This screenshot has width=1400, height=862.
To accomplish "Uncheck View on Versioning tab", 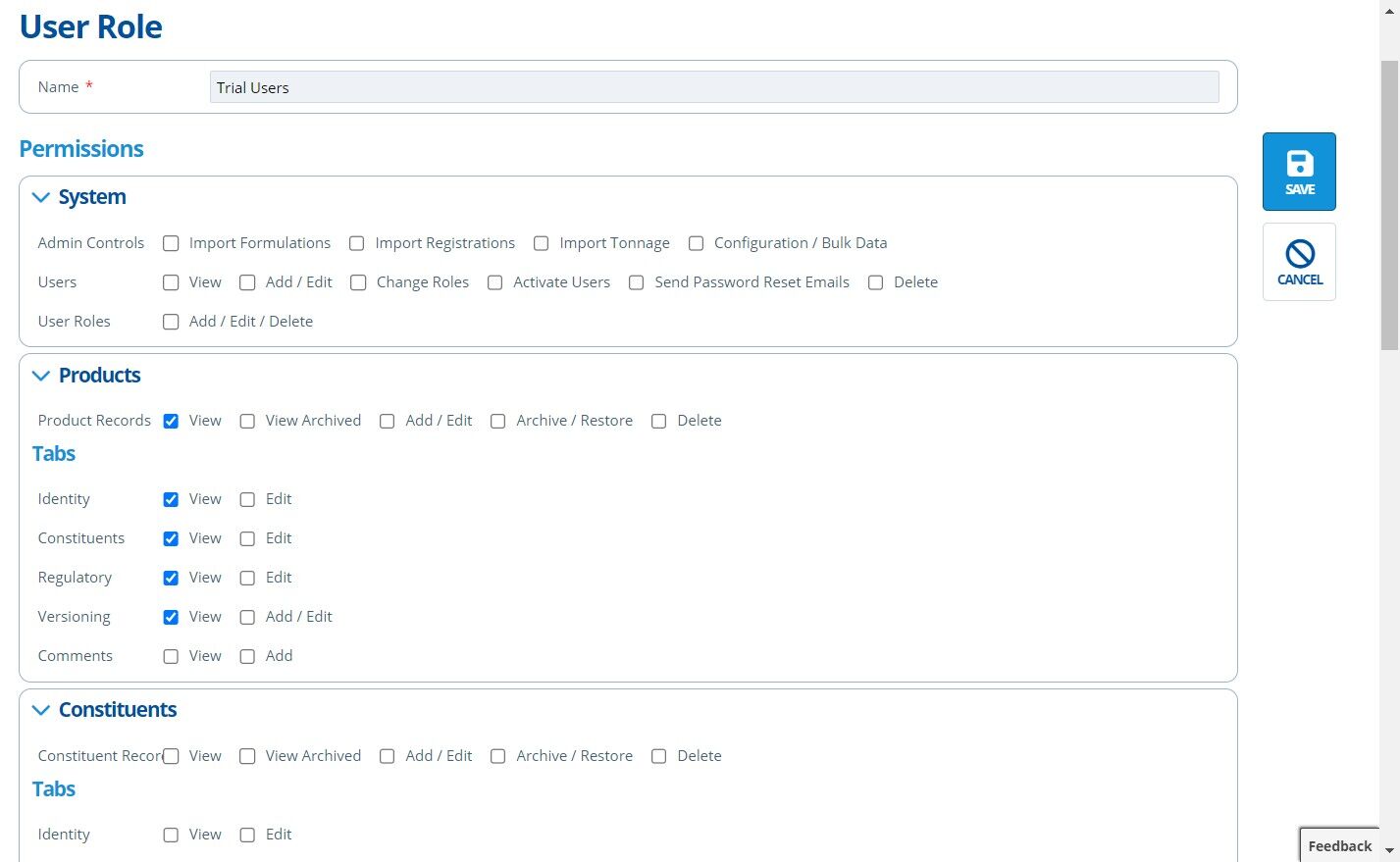I will [171, 617].
